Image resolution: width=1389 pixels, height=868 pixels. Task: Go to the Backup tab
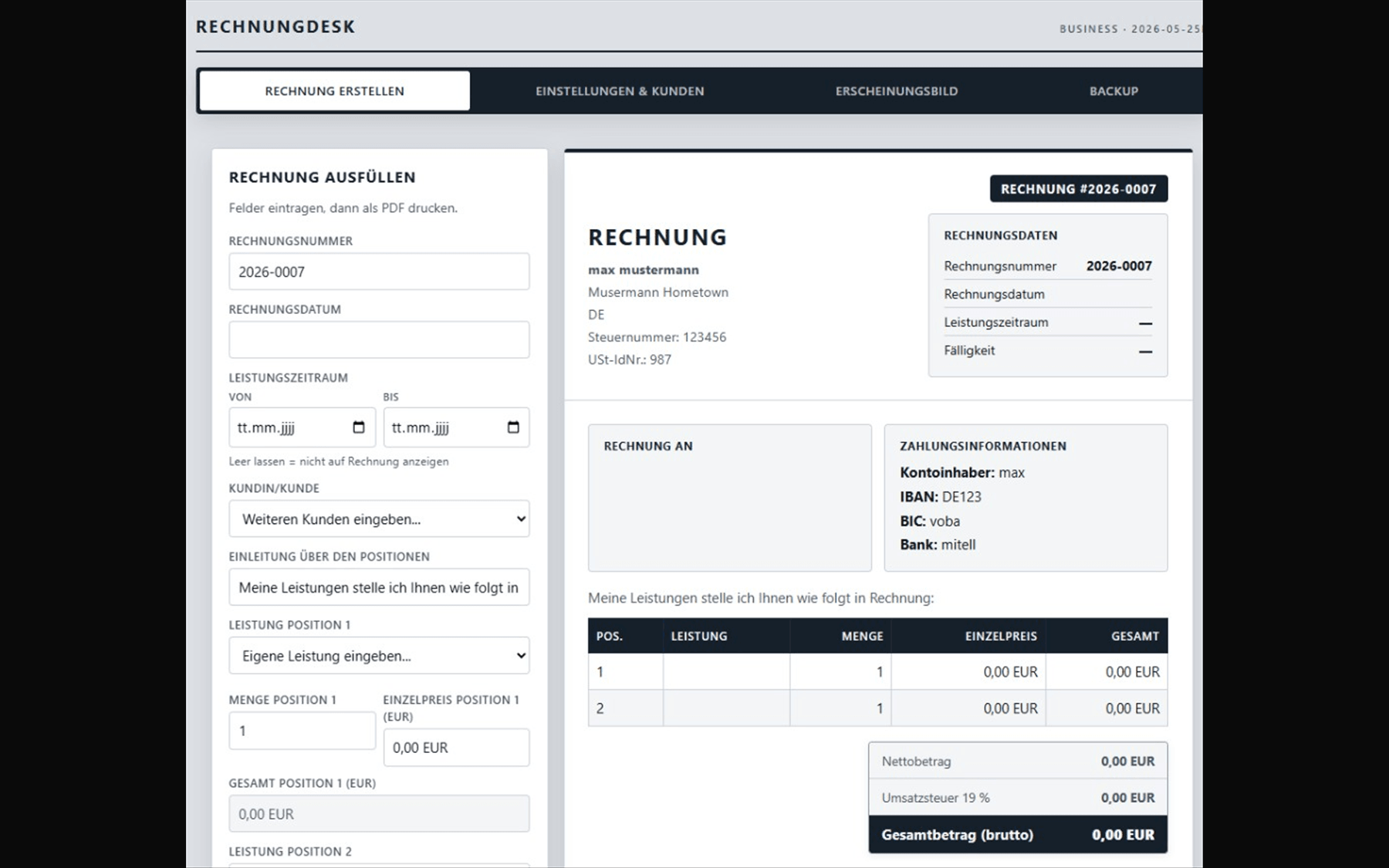pos(1114,91)
